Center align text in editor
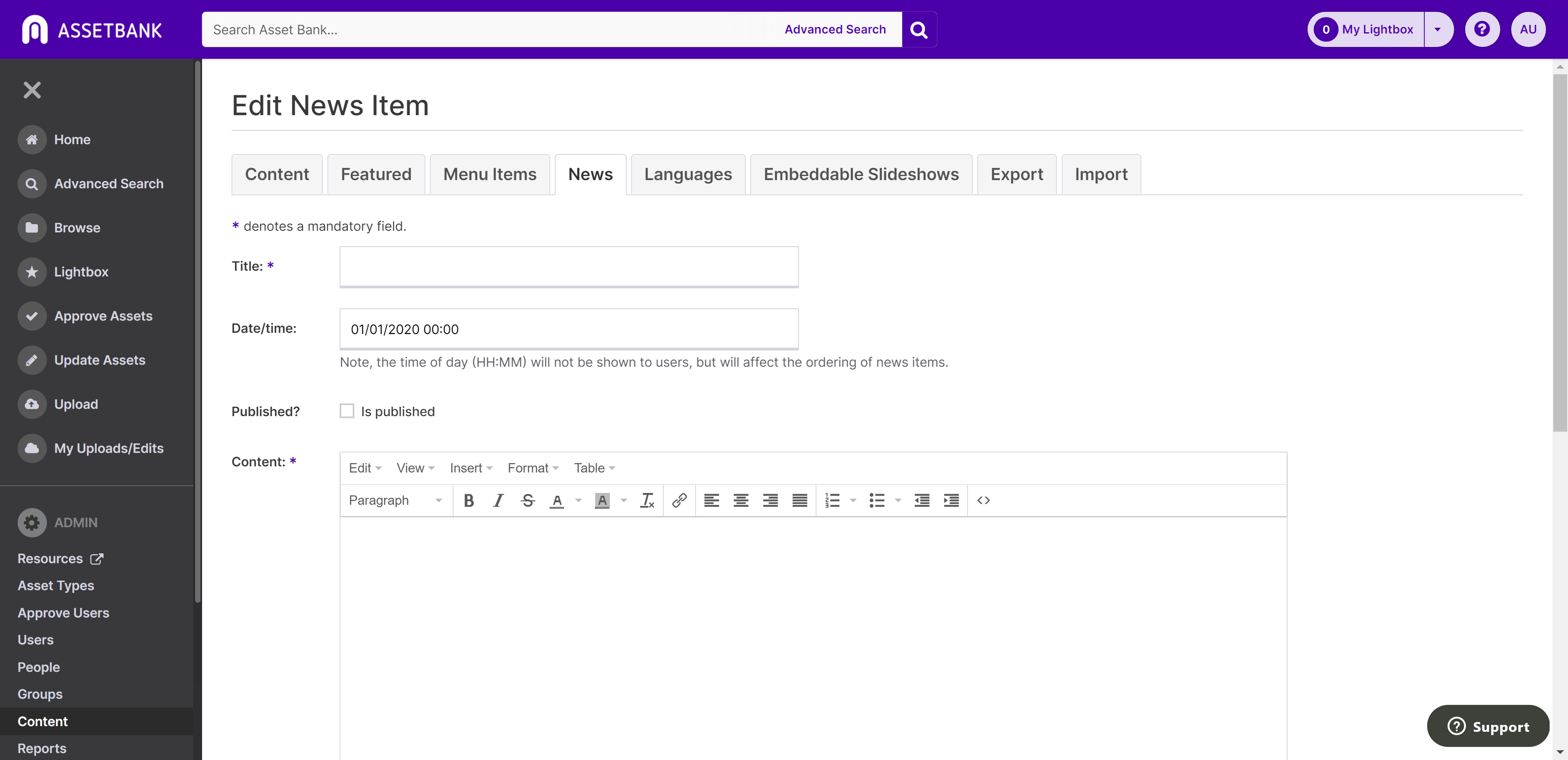This screenshot has height=760, width=1568. 741,501
